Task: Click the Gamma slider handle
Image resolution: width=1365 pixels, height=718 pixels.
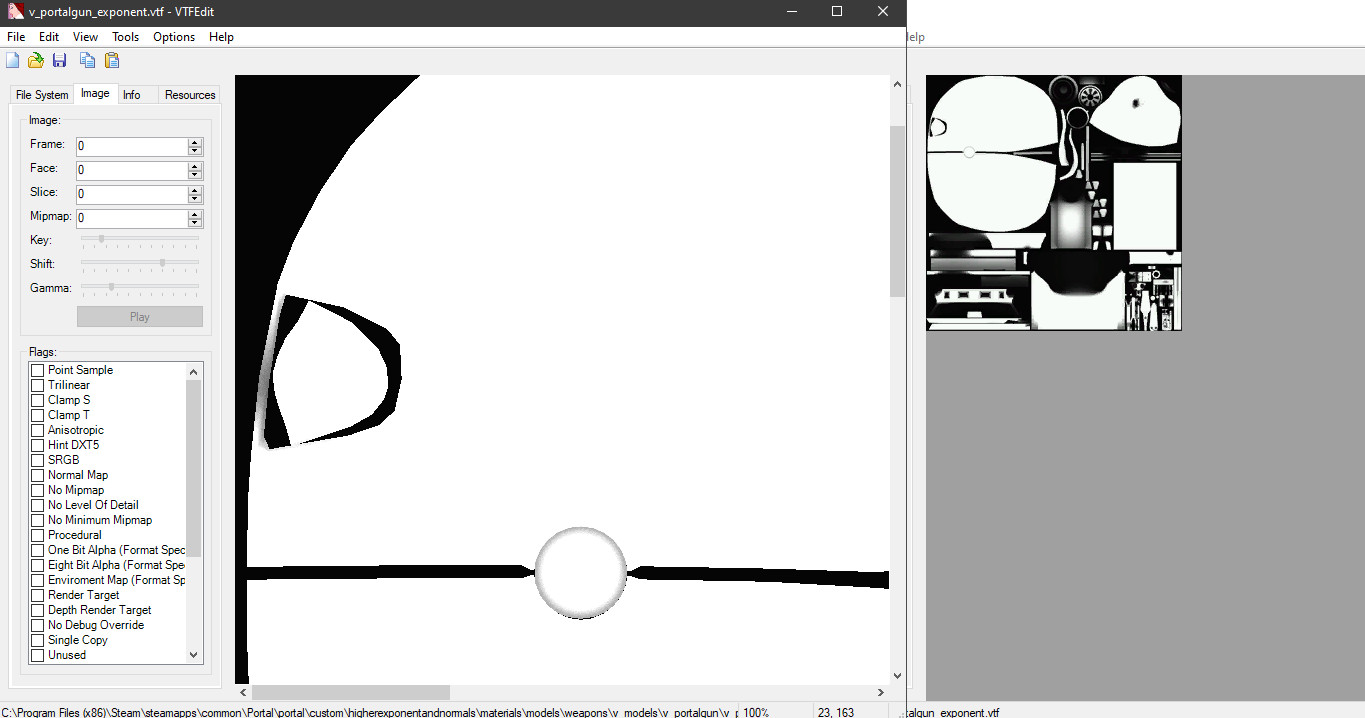Action: [x=111, y=287]
